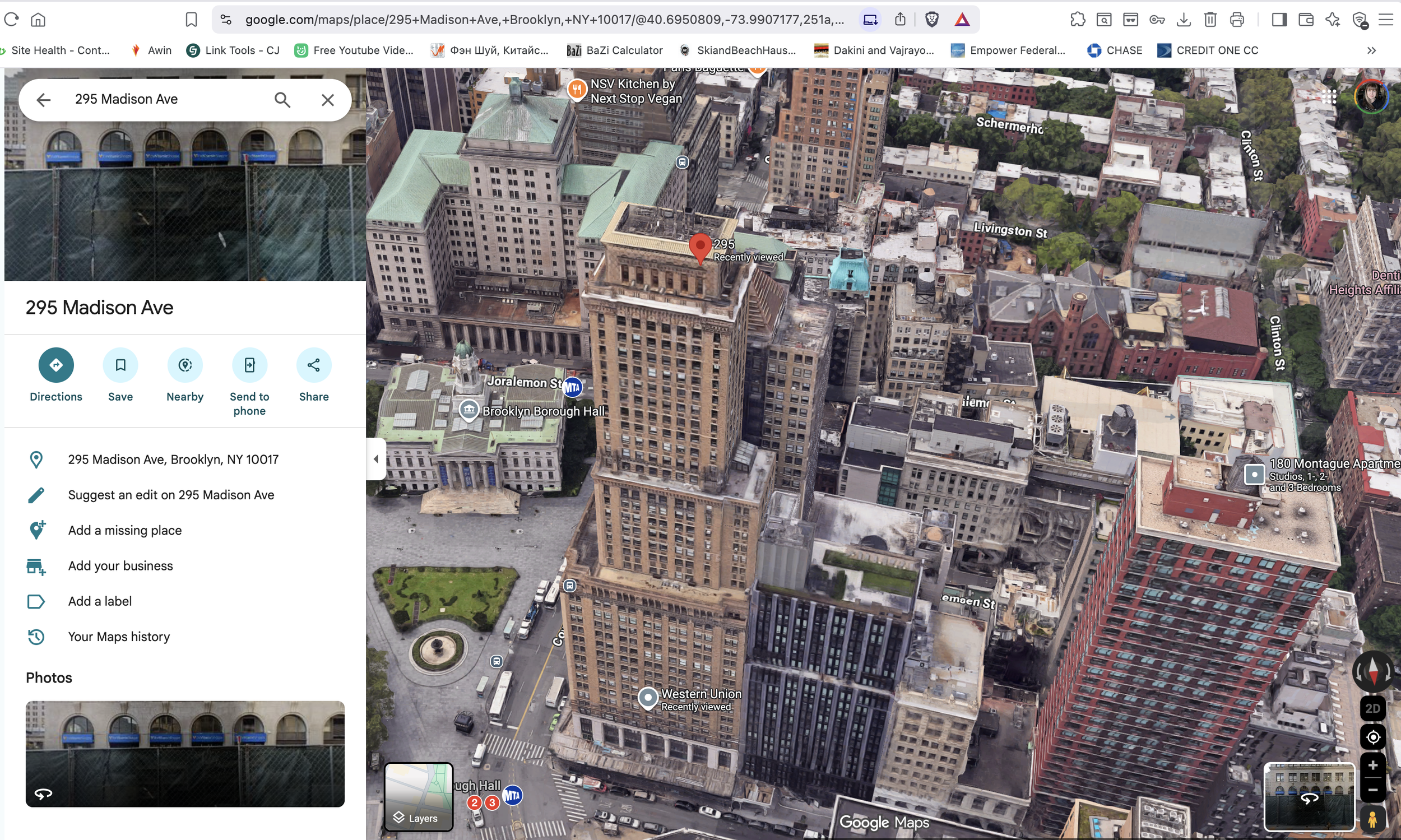Click Suggest an edit on 295 Madison Ave

[170, 495]
